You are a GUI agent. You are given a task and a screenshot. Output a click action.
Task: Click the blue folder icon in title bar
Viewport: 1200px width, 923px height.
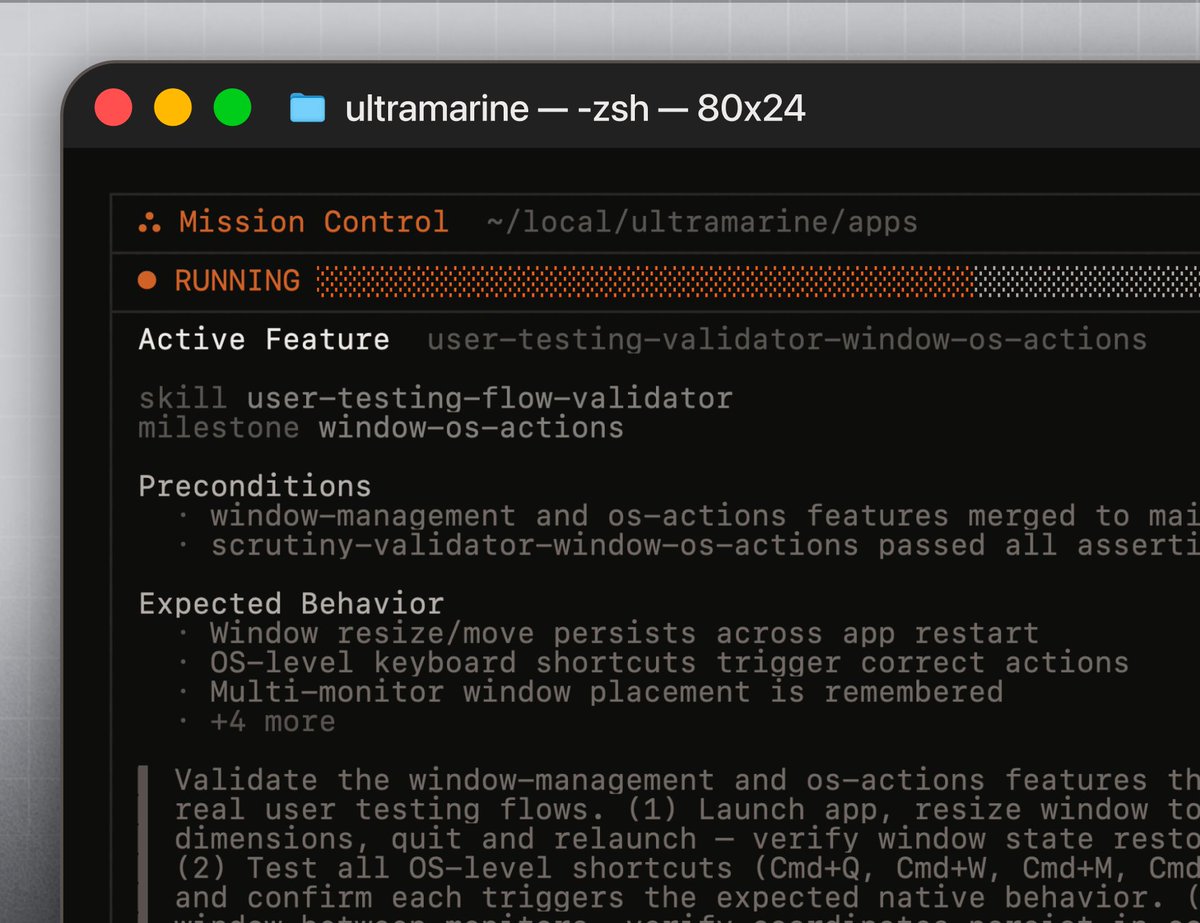tap(308, 108)
